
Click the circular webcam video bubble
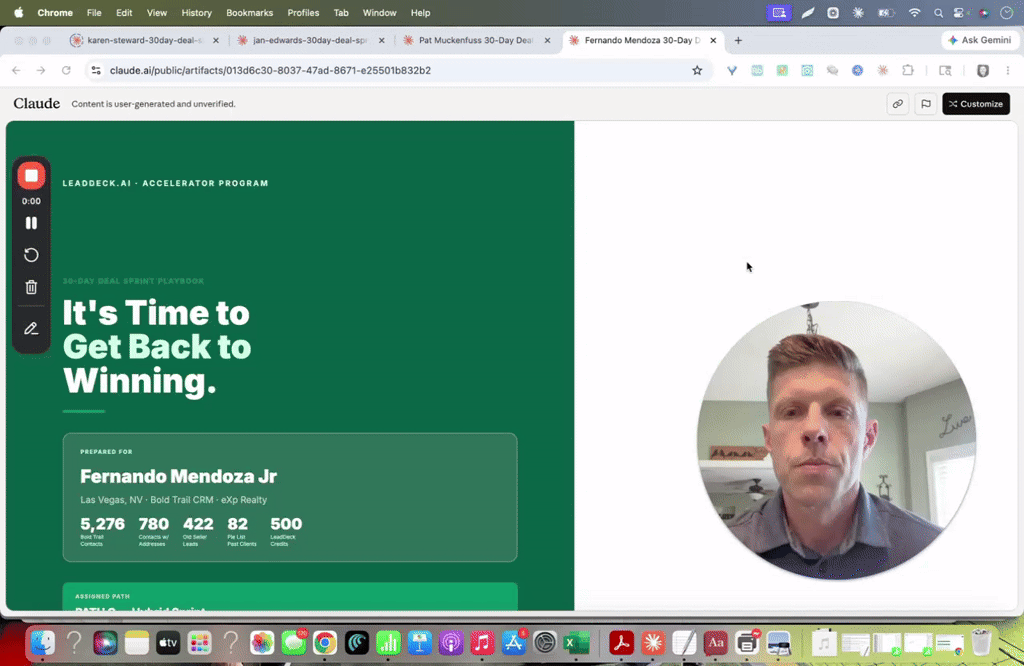836,440
